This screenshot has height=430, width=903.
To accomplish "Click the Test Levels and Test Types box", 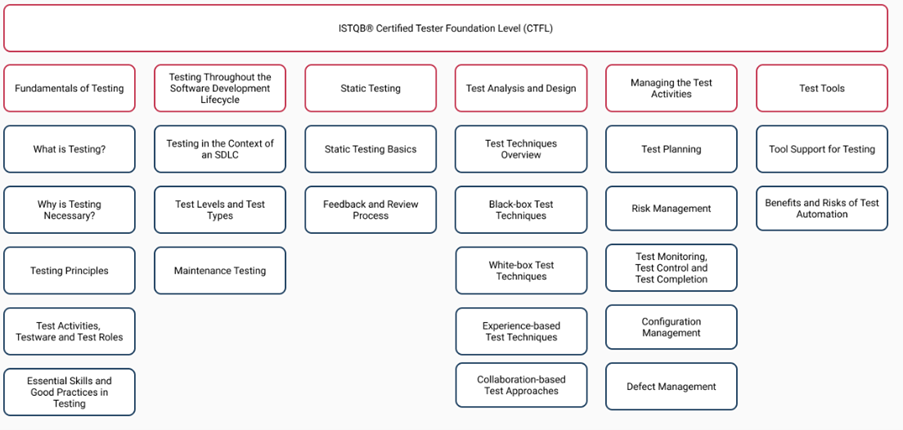I will pos(220,210).
